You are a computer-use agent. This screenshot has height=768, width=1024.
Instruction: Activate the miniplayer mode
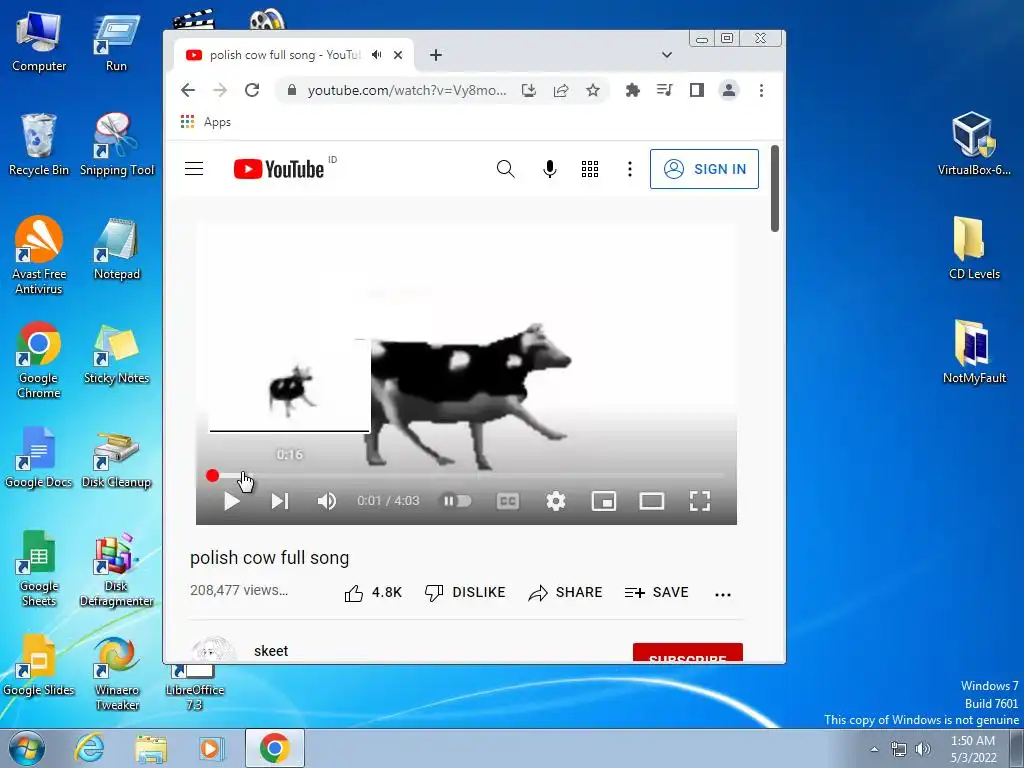603,501
